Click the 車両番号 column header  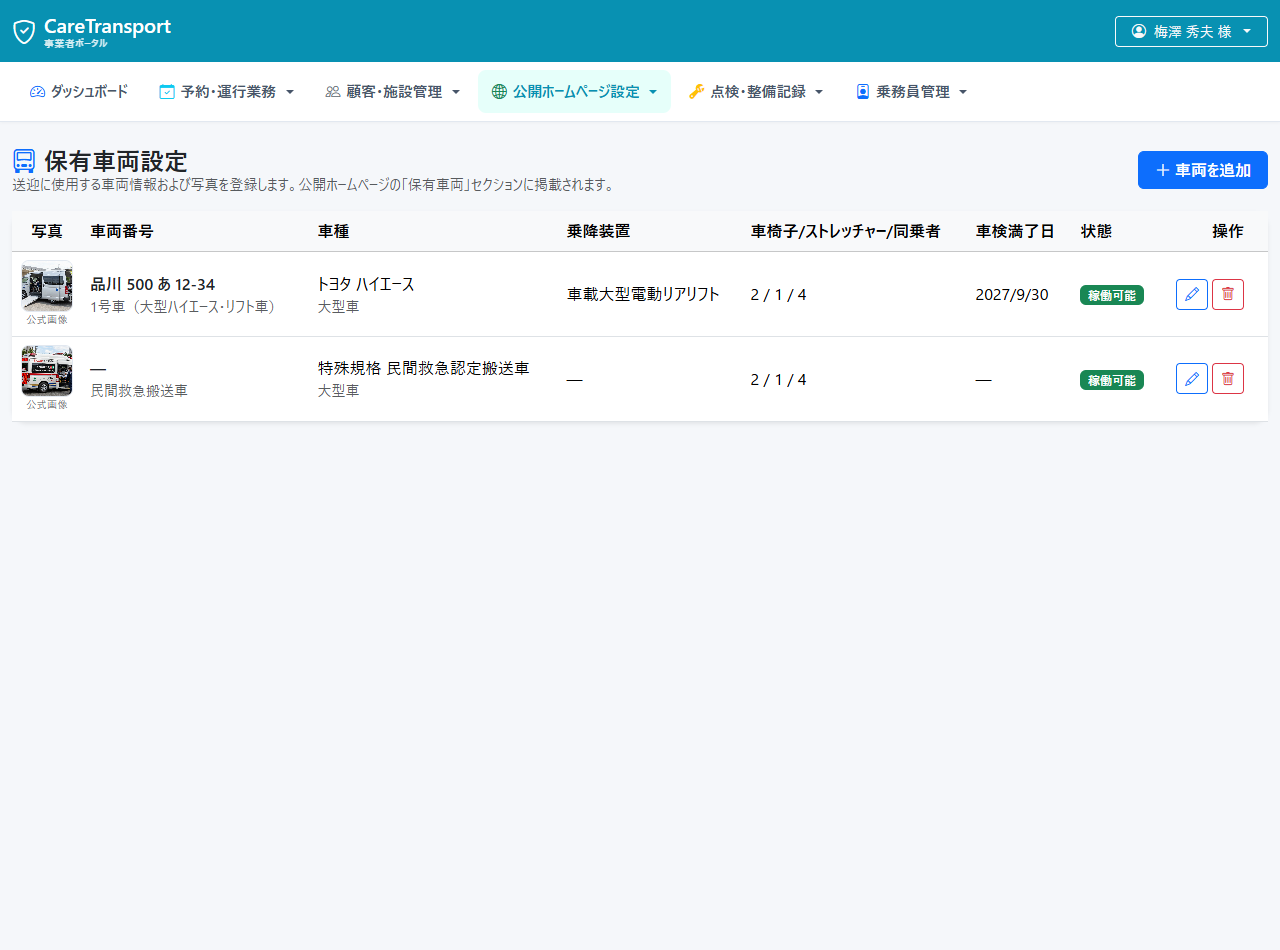[122, 231]
